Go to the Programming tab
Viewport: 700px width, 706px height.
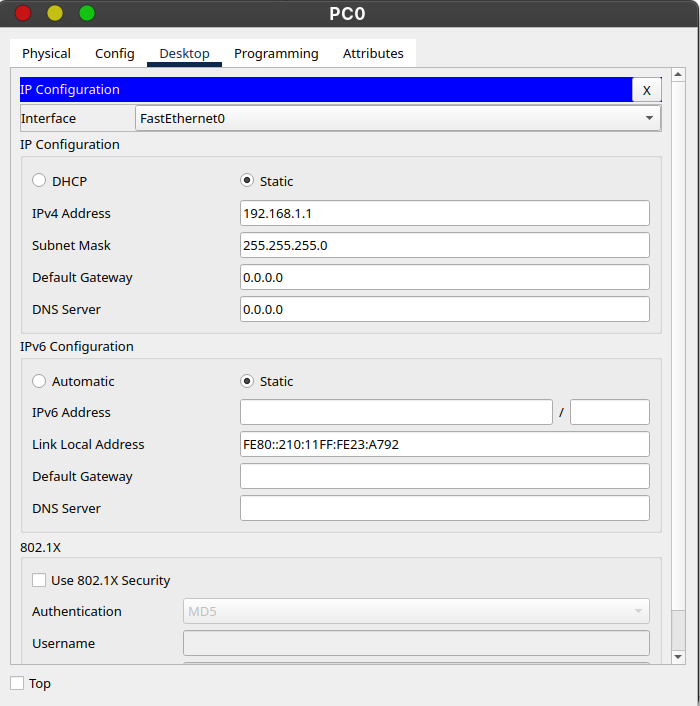[276, 54]
